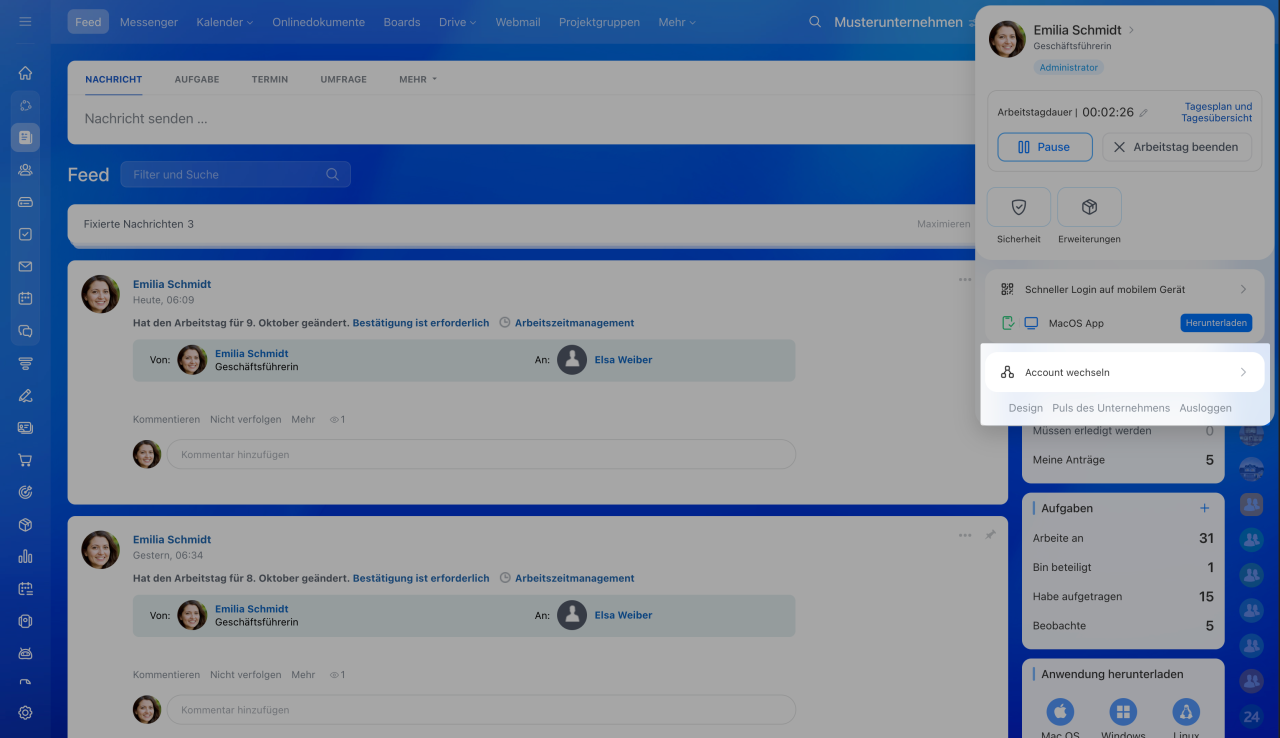This screenshot has width=1280, height=738.
Task: Open the calendar icon below the envelope
Action: point(25,298)
